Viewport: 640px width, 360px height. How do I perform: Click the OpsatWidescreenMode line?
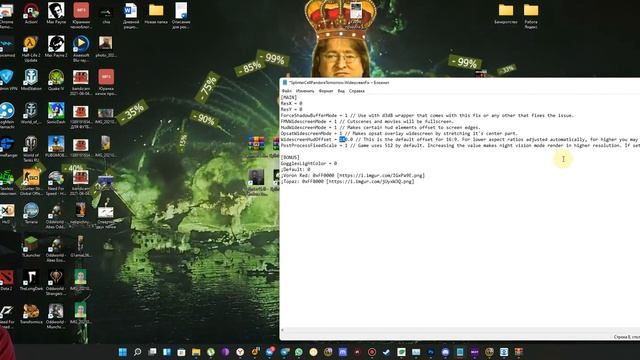click(399, 133)
